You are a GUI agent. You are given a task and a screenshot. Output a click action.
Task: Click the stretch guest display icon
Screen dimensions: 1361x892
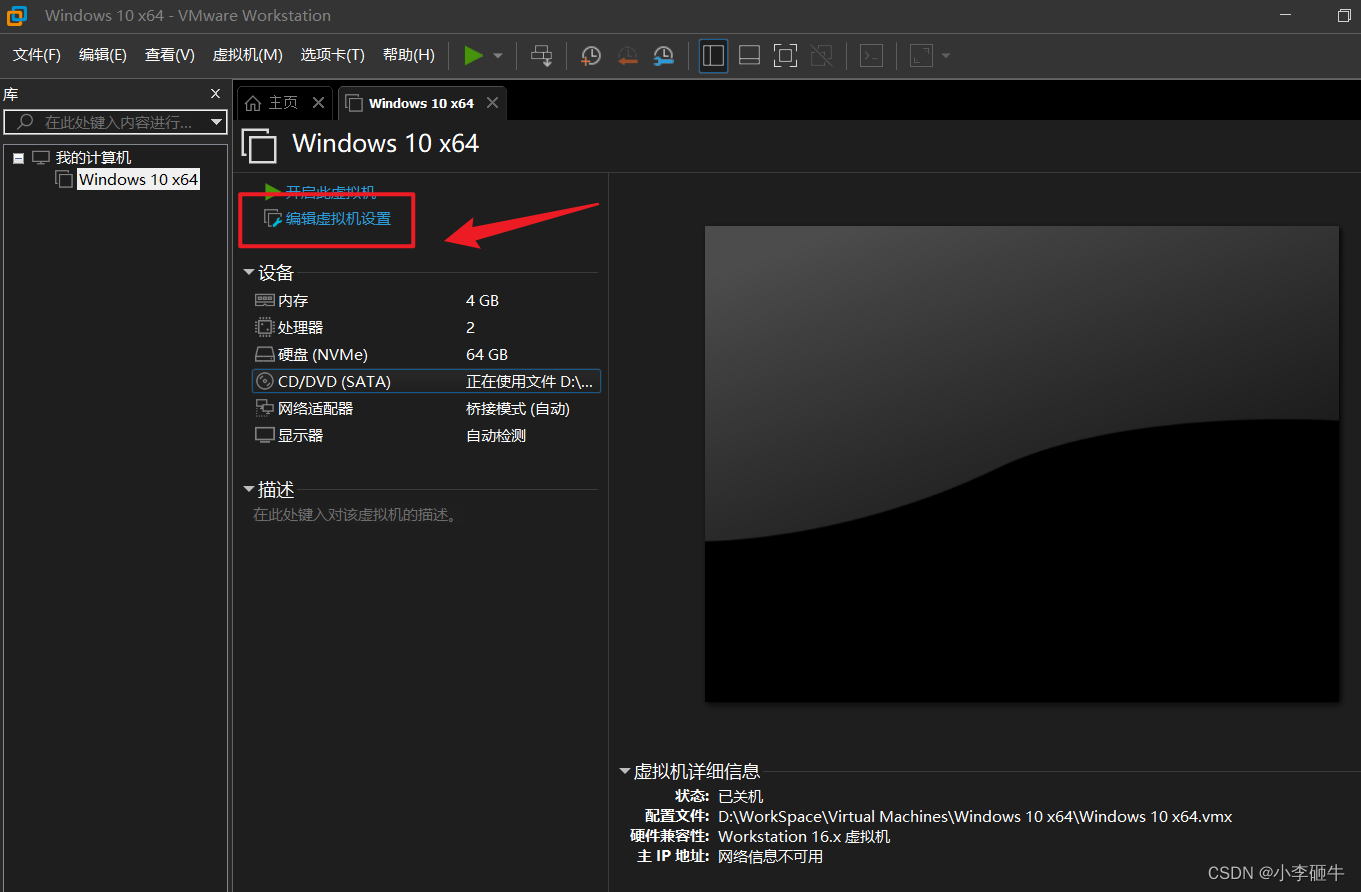point(922,55)
